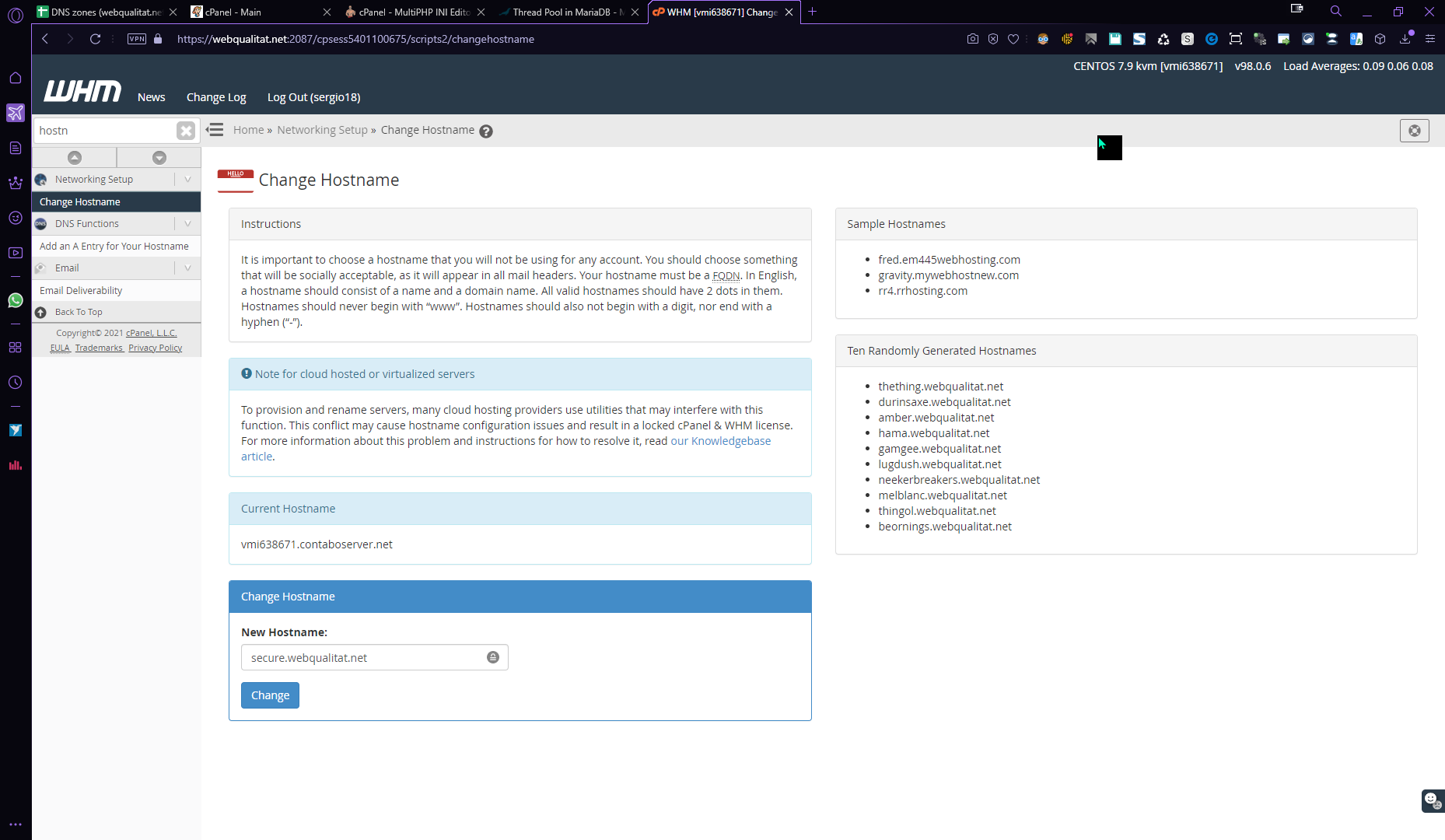Collapse the Email section chevron
Screen dimensions: 1445x840
(x=187, y=268)
